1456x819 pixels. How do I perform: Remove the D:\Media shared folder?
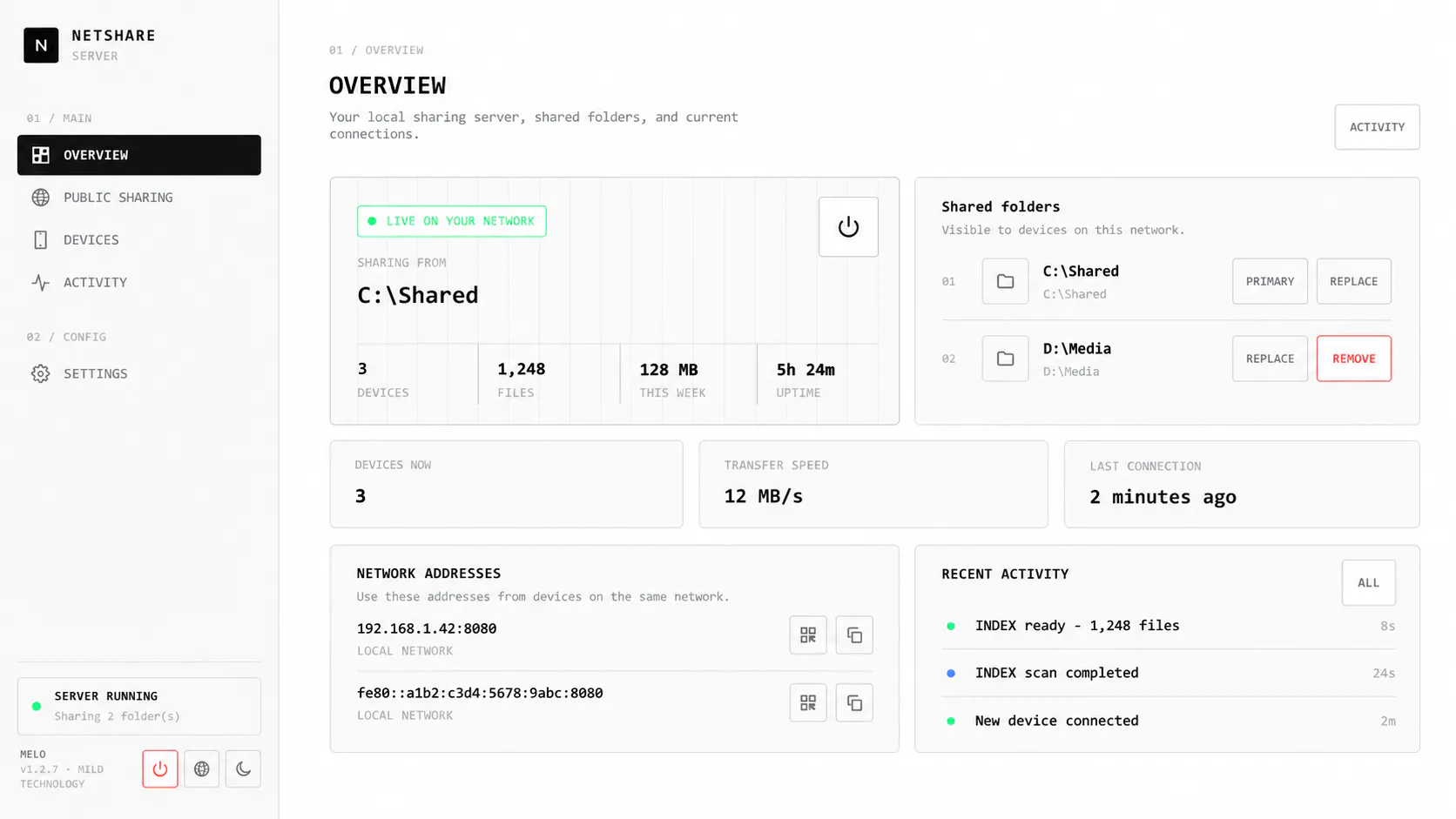[1353, 359]
